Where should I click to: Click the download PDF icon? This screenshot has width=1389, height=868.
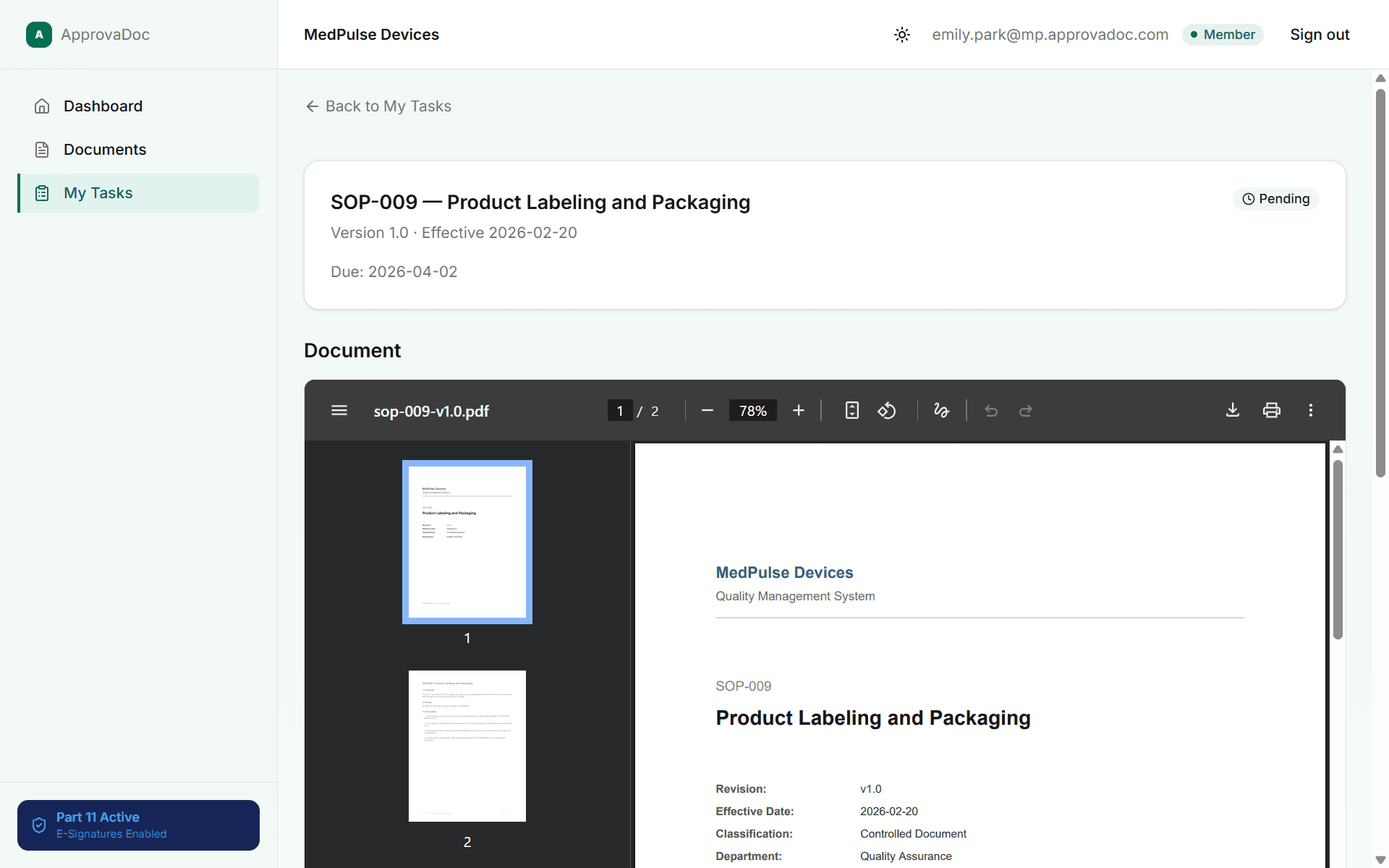tap(1233, 410)
